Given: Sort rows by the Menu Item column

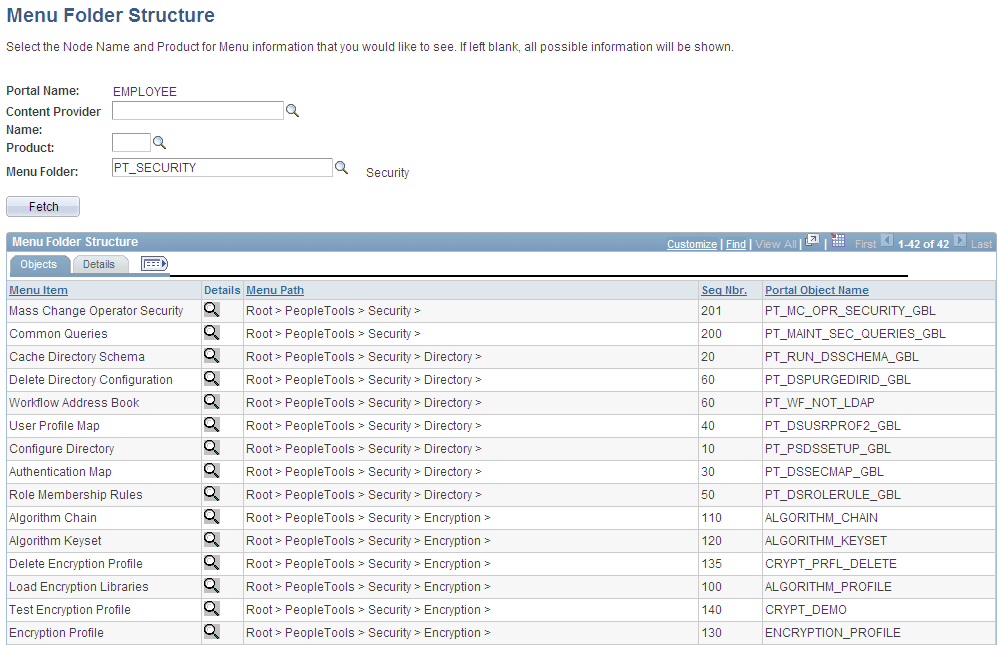Looking at the screenshot, I should pyautogui.click(x=38, y=290).
